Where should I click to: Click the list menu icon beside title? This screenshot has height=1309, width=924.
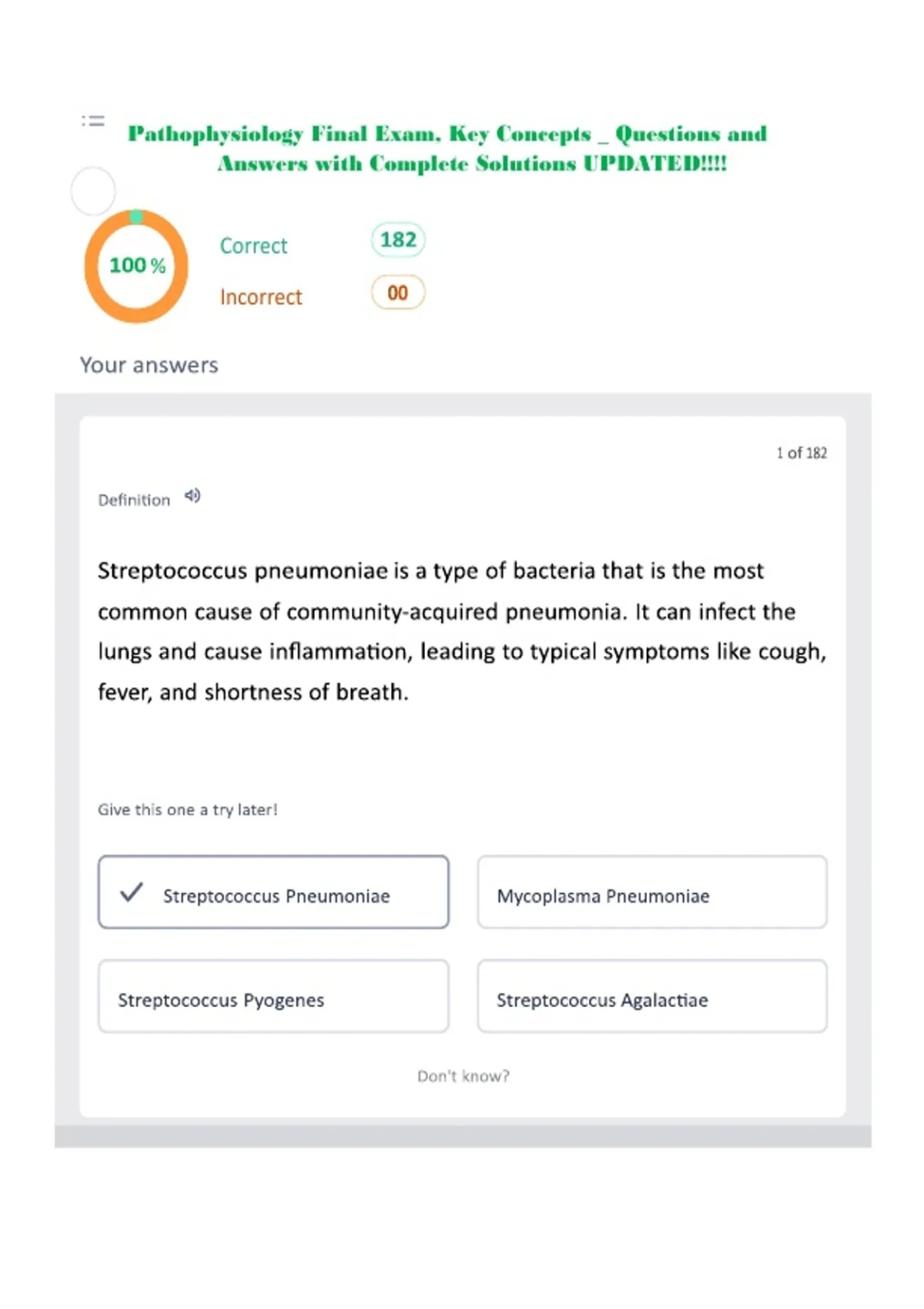coord(93,121)
